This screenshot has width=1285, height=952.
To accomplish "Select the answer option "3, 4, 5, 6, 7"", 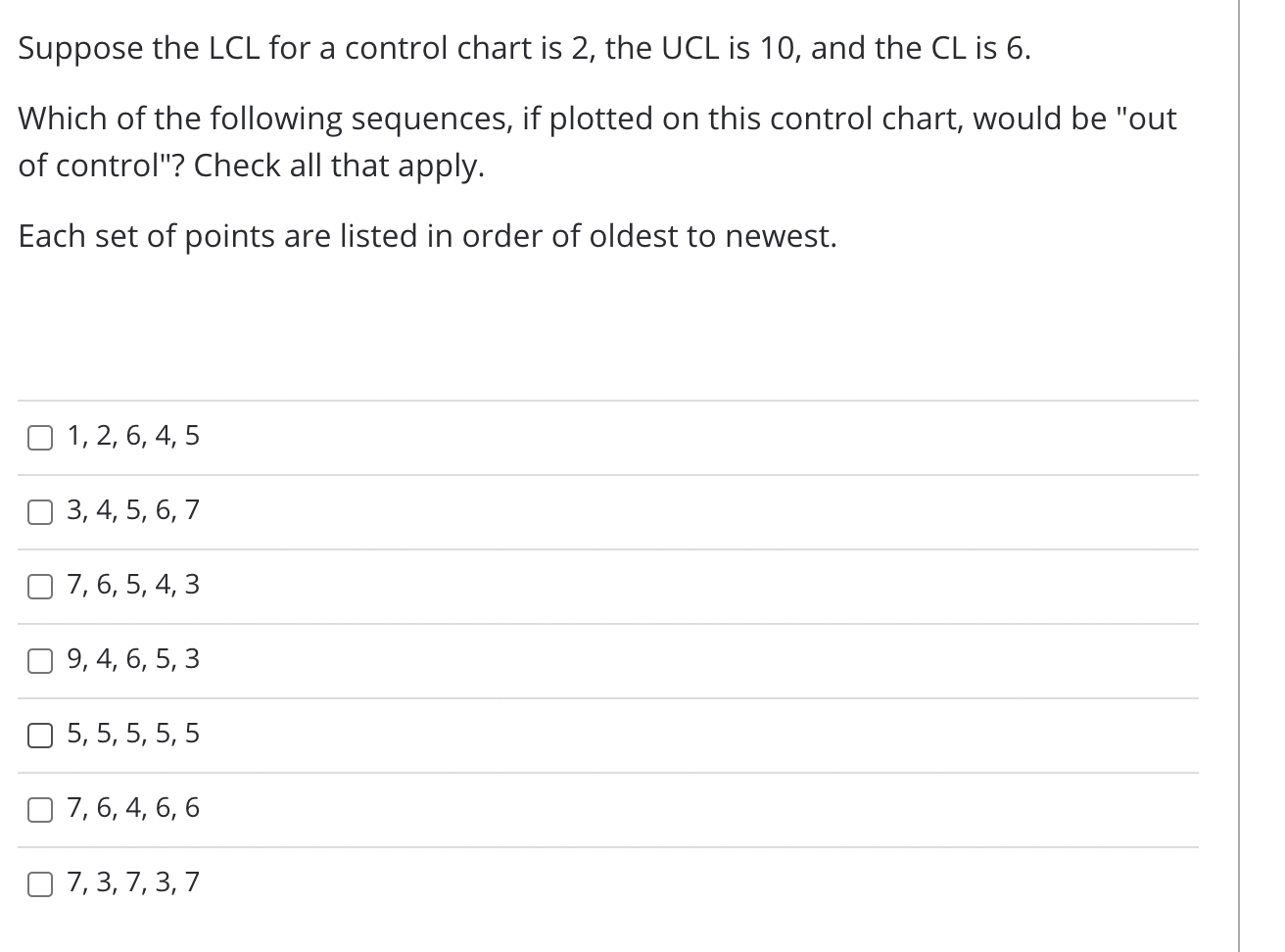I will click(132, 510).
